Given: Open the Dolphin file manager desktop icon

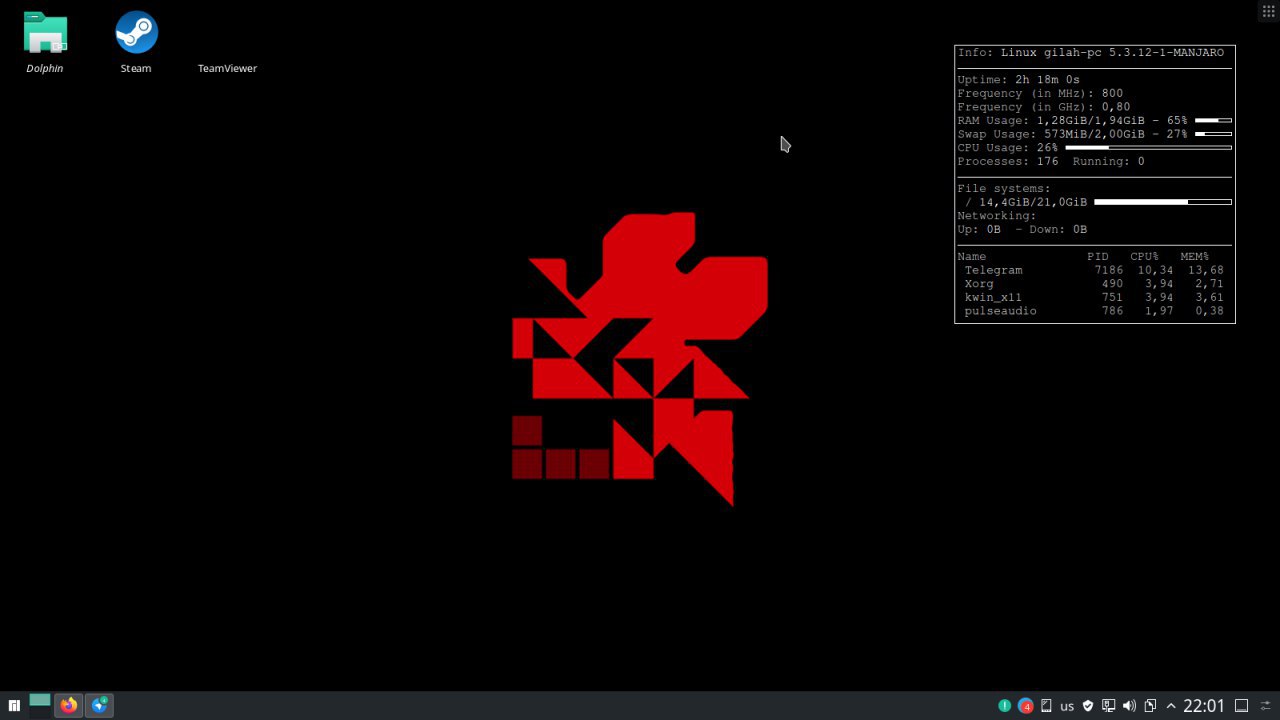Looking at the screenshot, I should (x=45, y=42).
